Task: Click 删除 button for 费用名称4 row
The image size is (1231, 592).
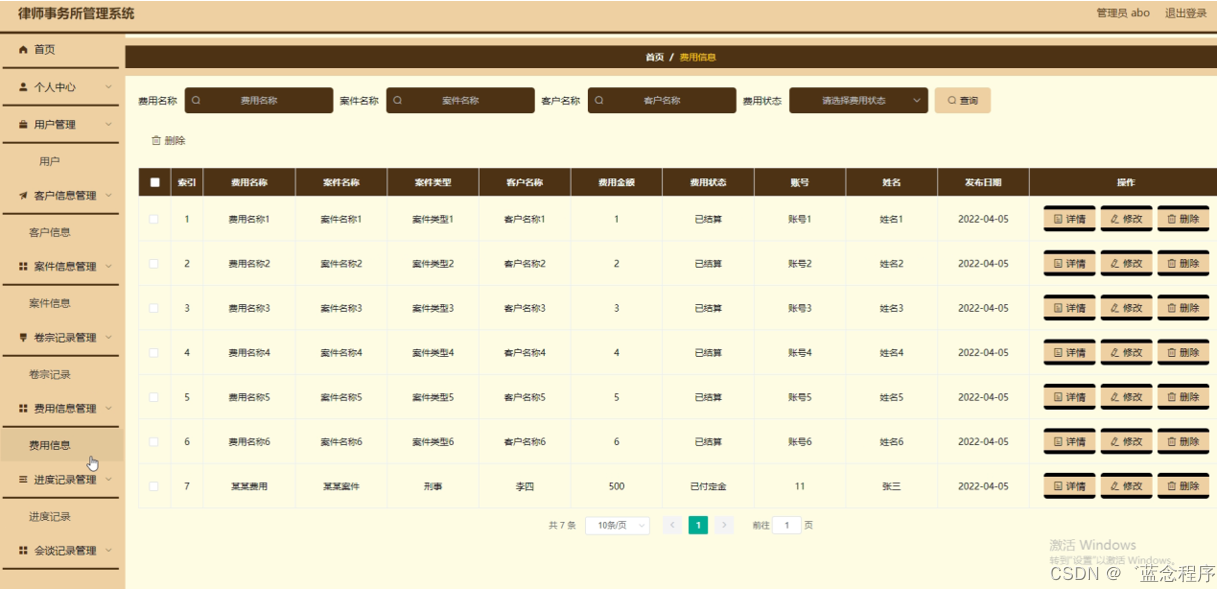Action: pos(1183,353)
